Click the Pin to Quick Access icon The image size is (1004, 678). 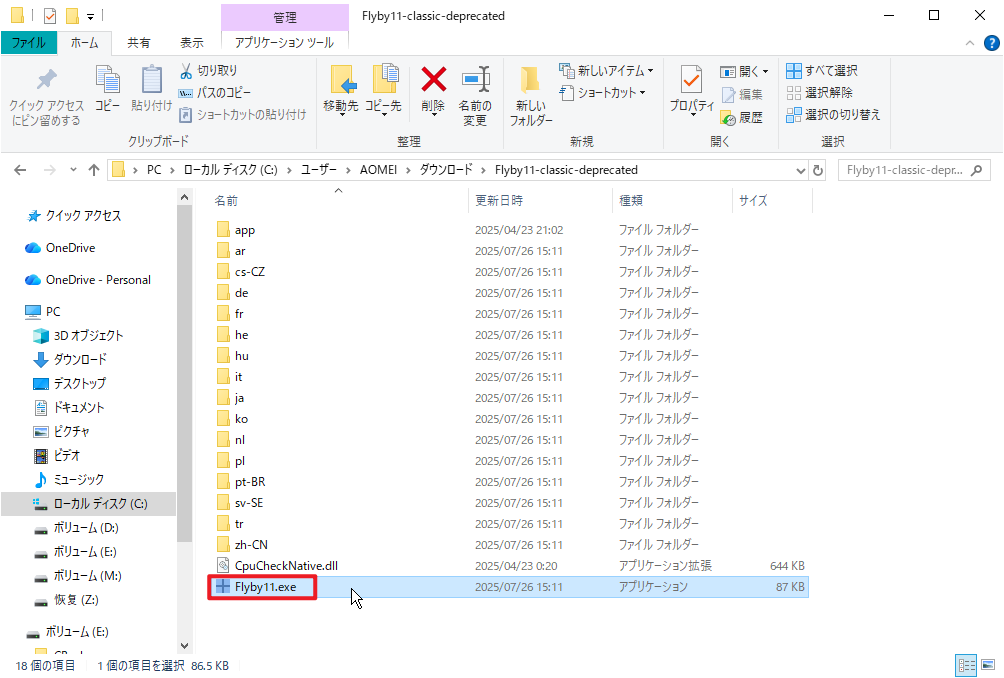coord(46,80)
